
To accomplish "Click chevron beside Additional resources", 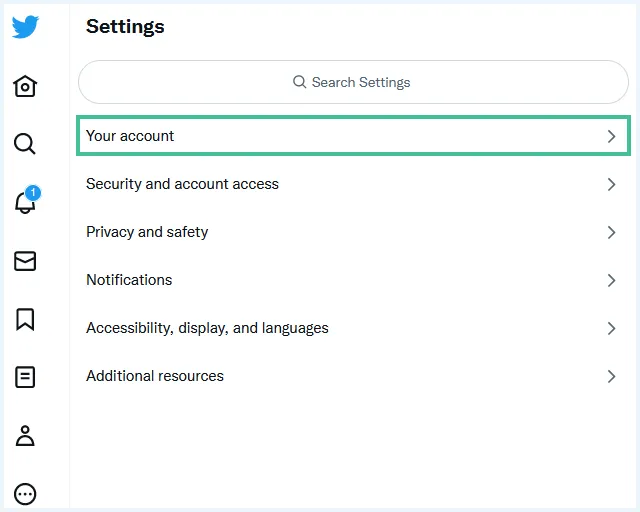I will pyautogui.click(x=611, y=376).
